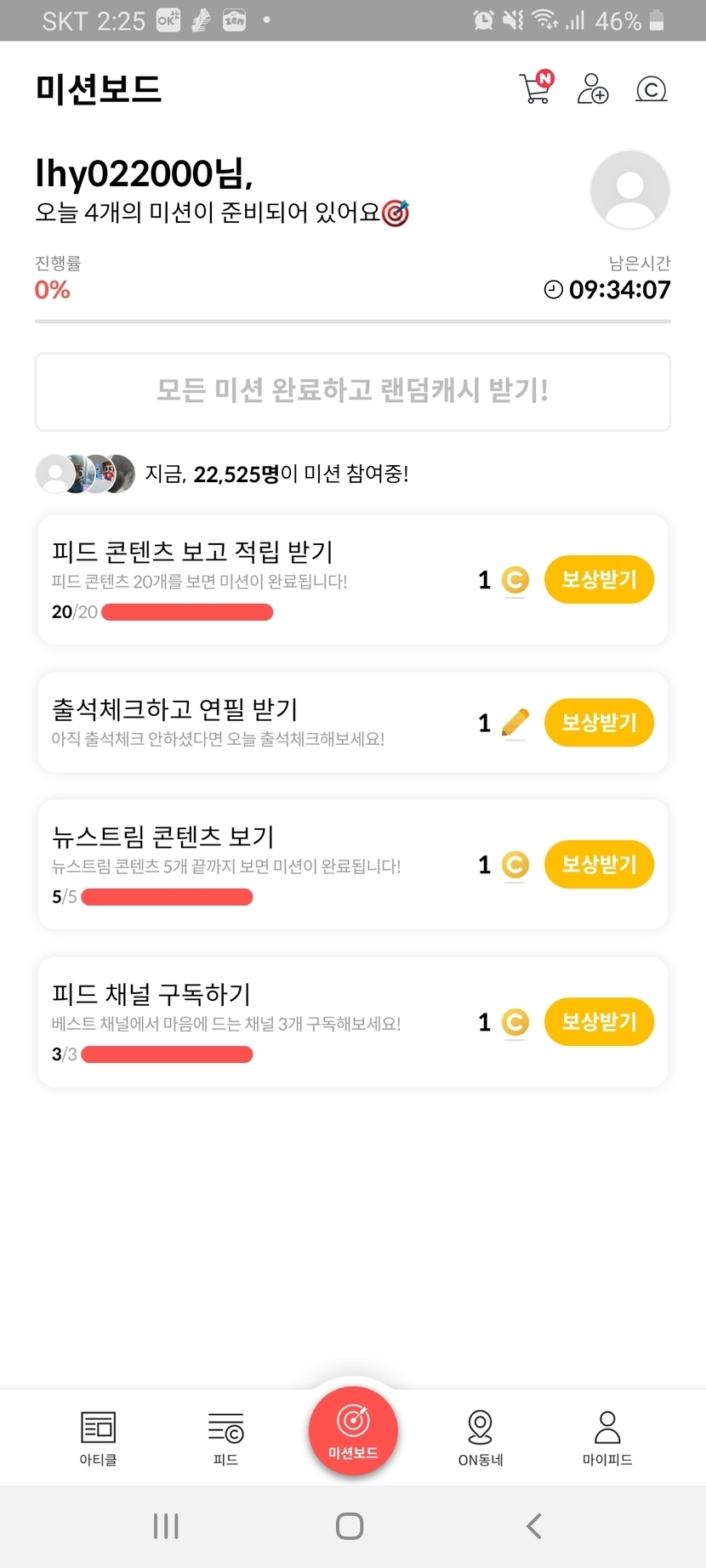The width and height of the screenshot is (706, 1568).
Task: Open the ON동네 tab
Action: 481,1438
